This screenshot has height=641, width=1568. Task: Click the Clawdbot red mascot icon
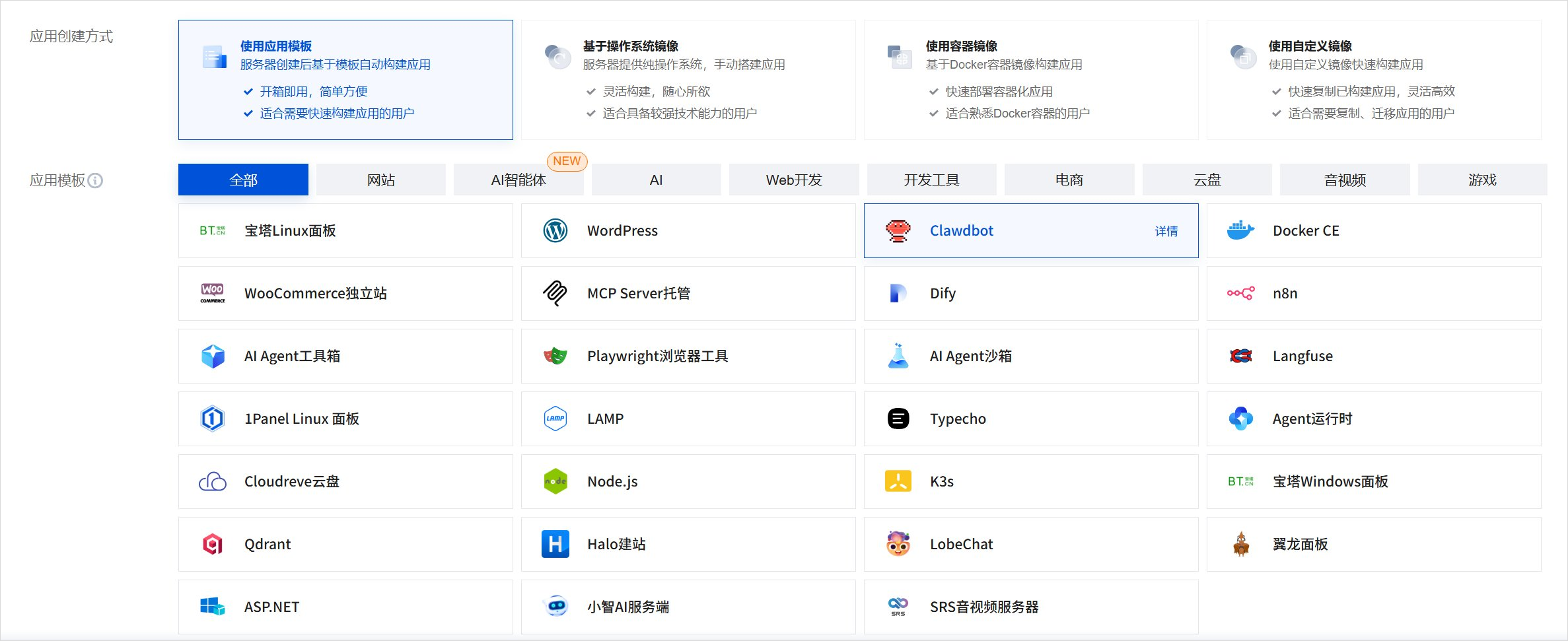coord(898,230)
